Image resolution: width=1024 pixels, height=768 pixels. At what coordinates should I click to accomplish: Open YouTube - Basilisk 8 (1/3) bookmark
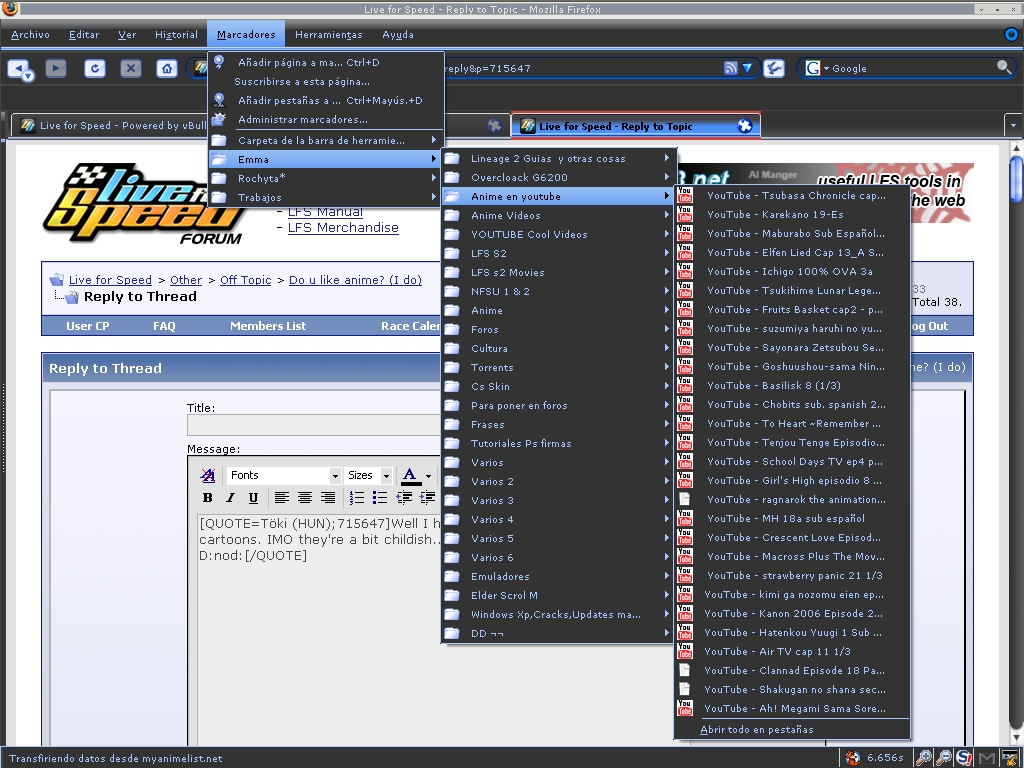click(792, 386)
